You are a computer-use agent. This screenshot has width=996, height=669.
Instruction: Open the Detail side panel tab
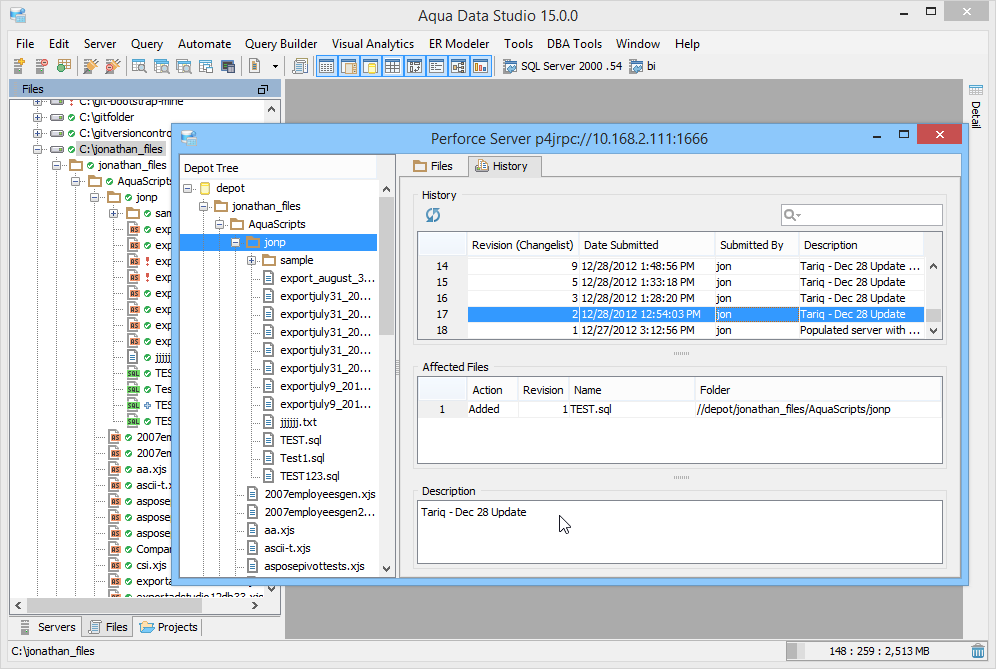pyautogui.click(x=976, y=106)
